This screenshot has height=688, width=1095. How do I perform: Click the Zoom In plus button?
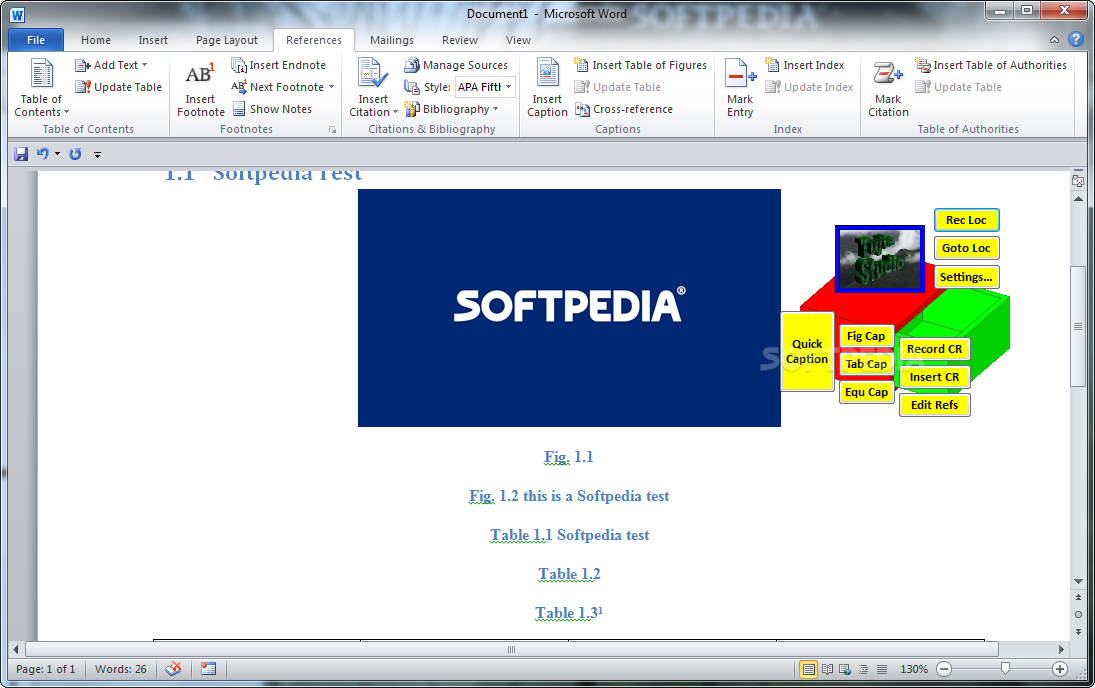1060,669
